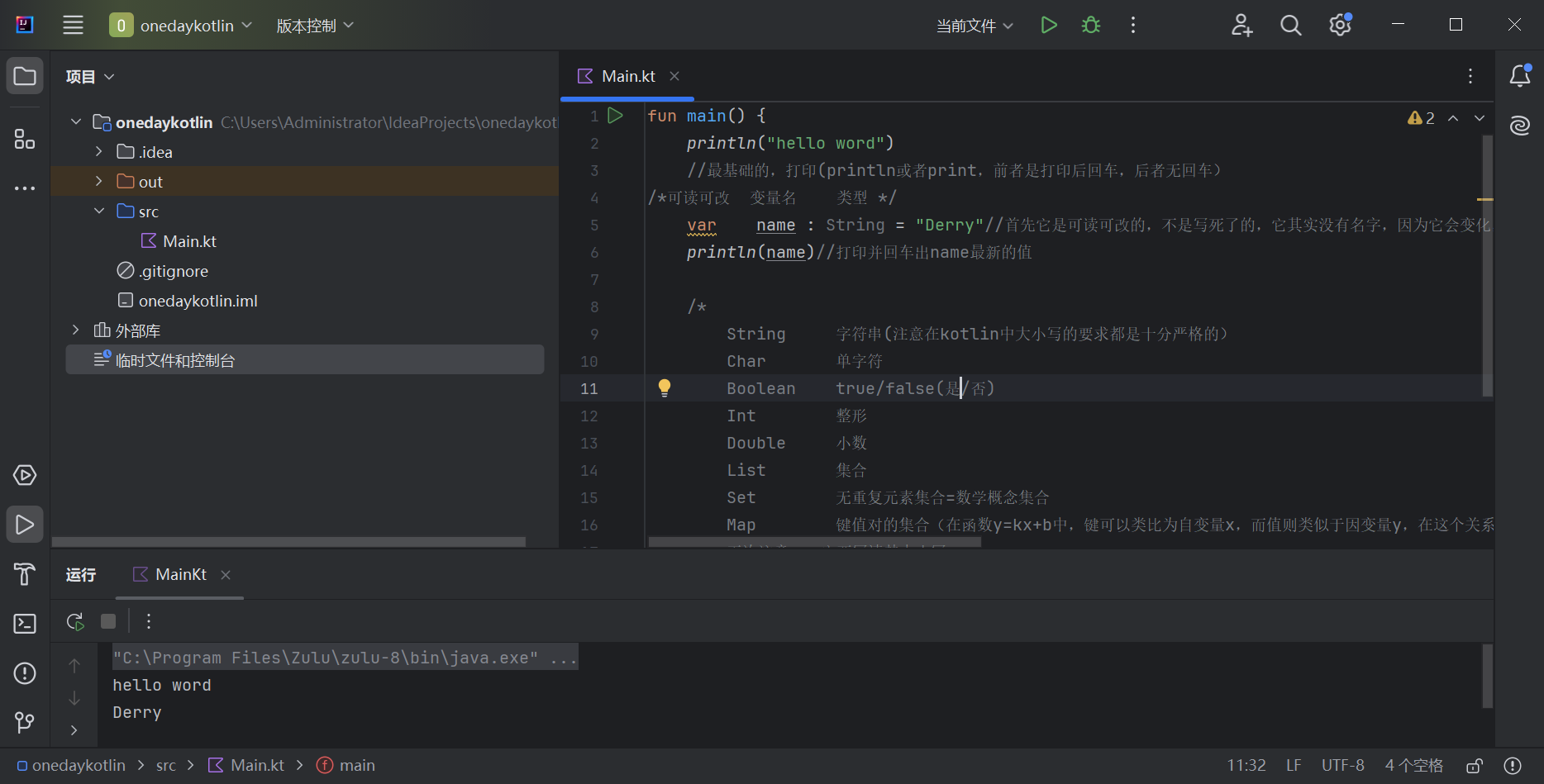The width and height of the screenshot is (1544, 784).
Task: Open the Notifications bell icon
Action: (1520, 76)
